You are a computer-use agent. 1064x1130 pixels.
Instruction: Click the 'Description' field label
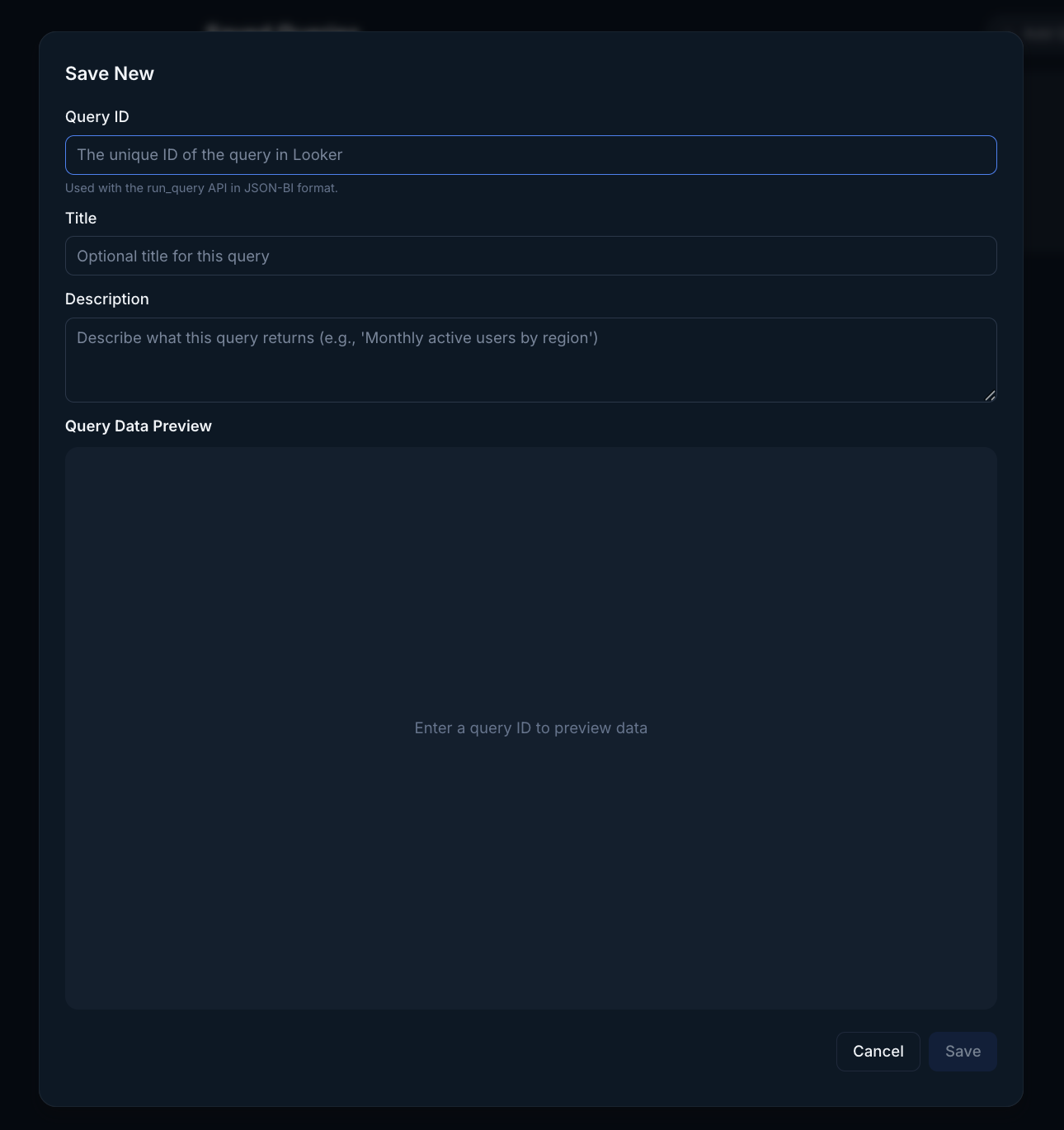pyautogui.click(x=107, y=299)
